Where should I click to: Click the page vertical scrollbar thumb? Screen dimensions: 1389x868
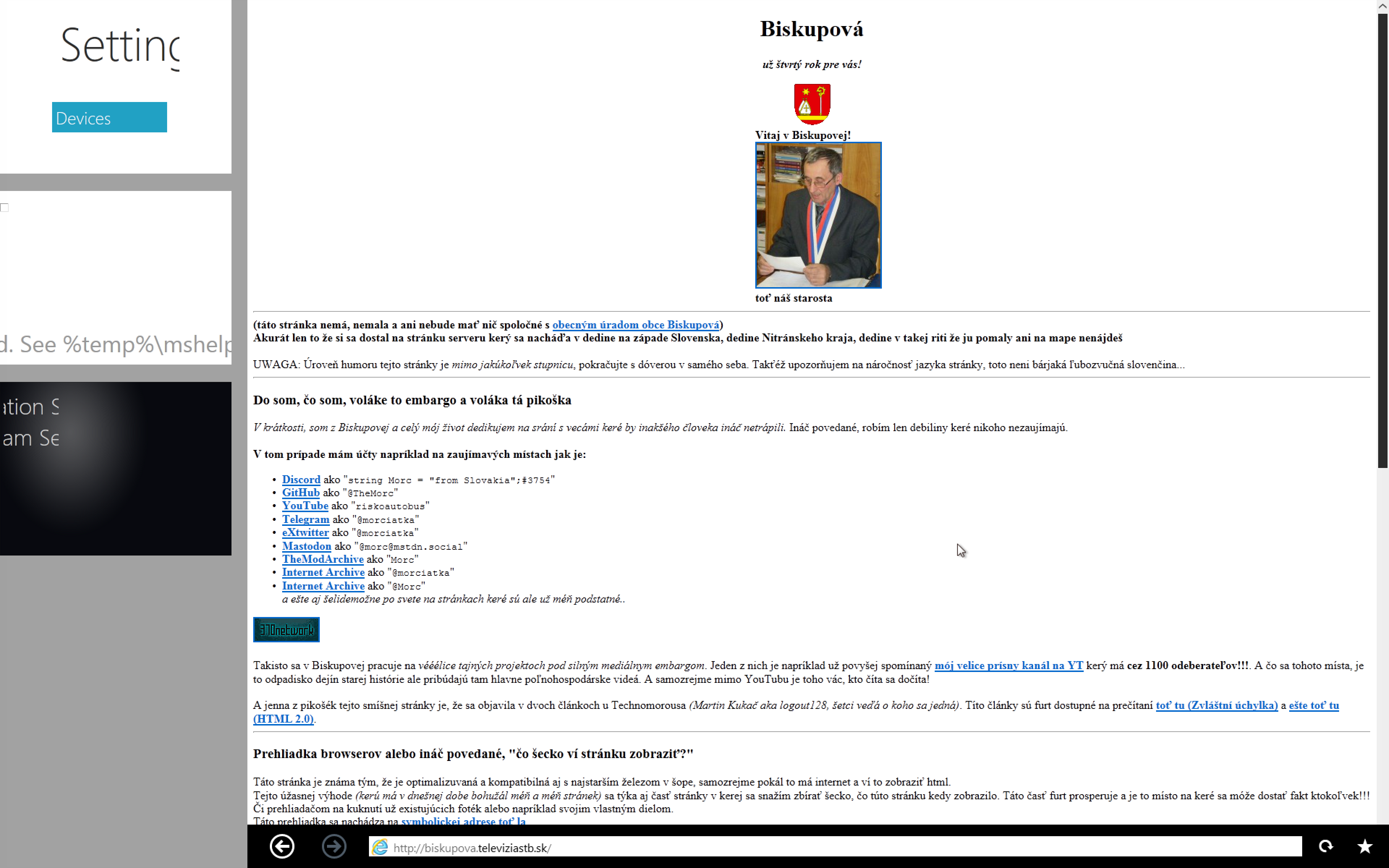click(x=1383, y=241)
